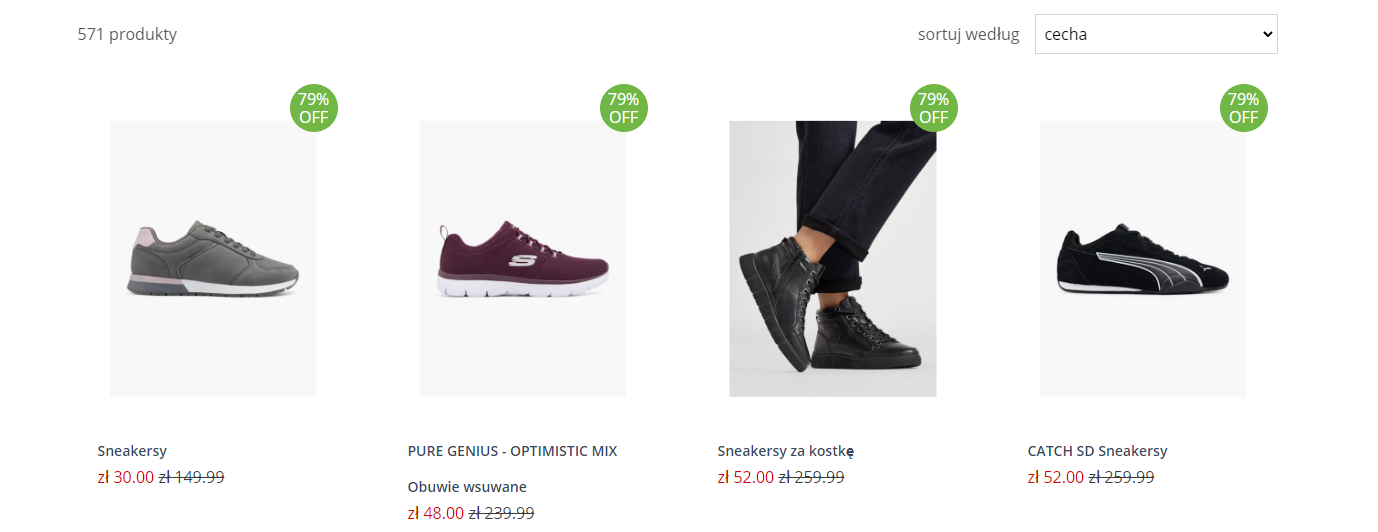The image size is (1378, 532).
Task: Click 79% OFF badge on Skechers shoe
Action: click(623, 108)
